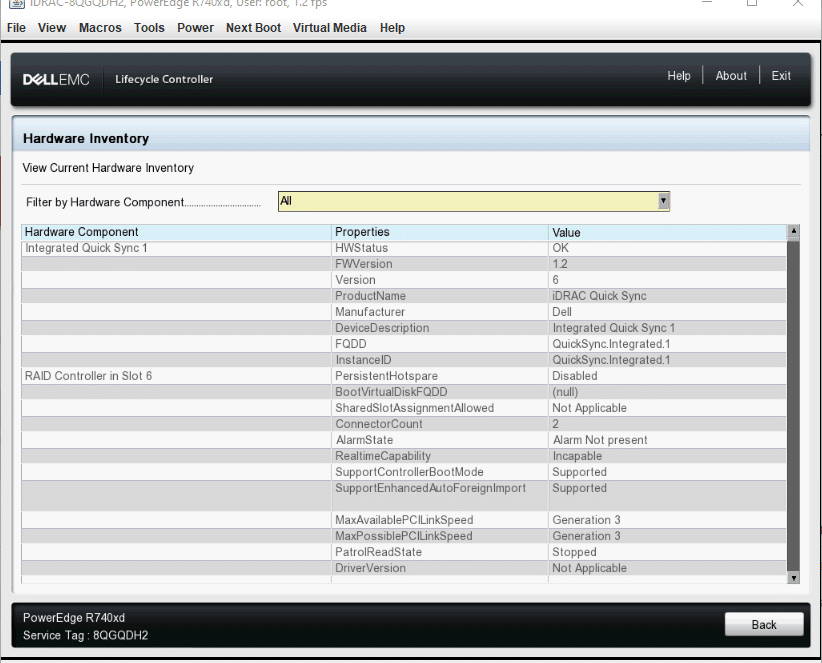The width and height of the screenshot is (822, 663).
Task: Click the SupportControllerBootMode property
Action: 409,472
